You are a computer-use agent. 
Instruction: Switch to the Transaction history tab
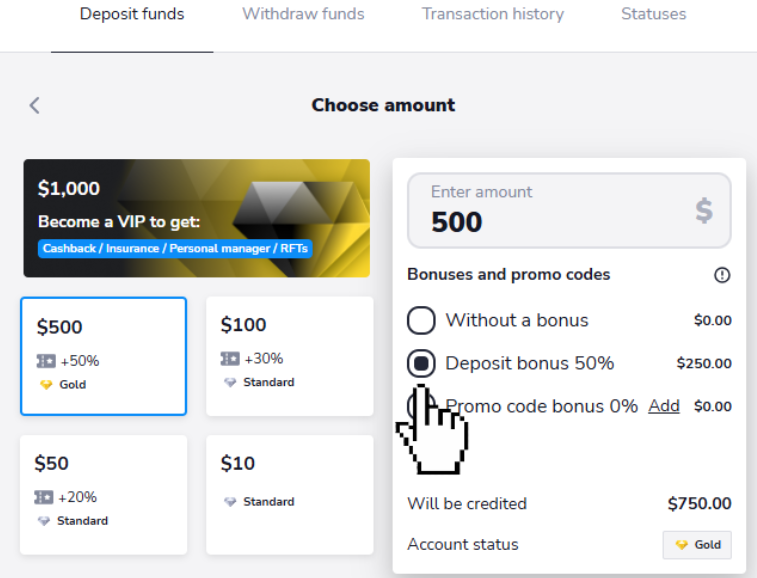pyautogui.click(x=493, y=14)
